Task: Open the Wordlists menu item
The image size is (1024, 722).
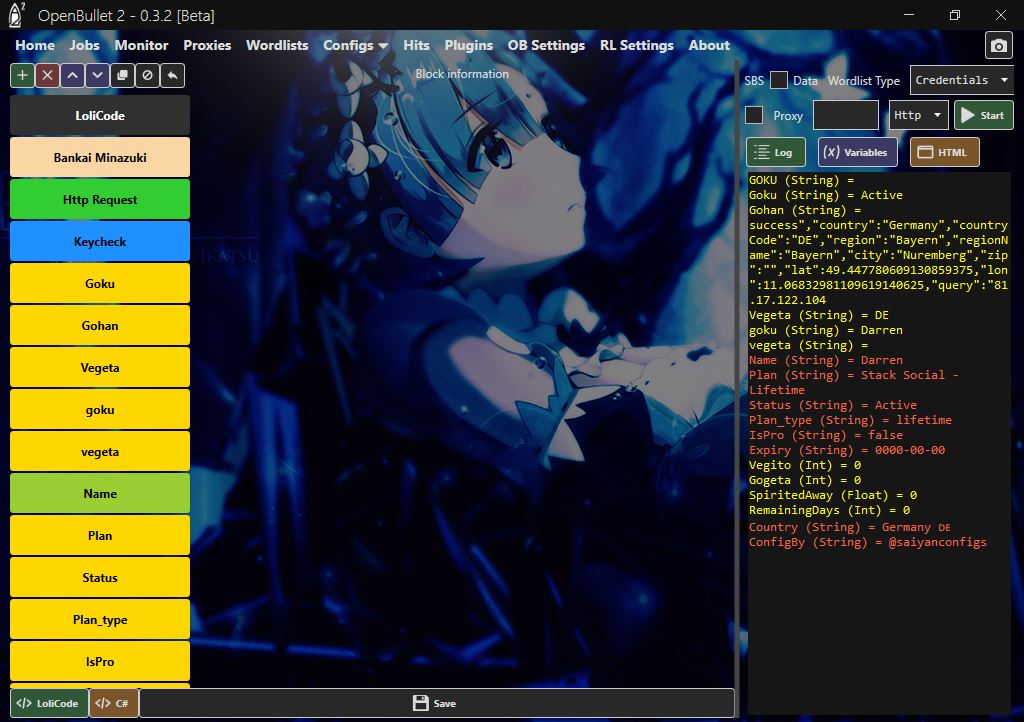Action: pos(277,45)
